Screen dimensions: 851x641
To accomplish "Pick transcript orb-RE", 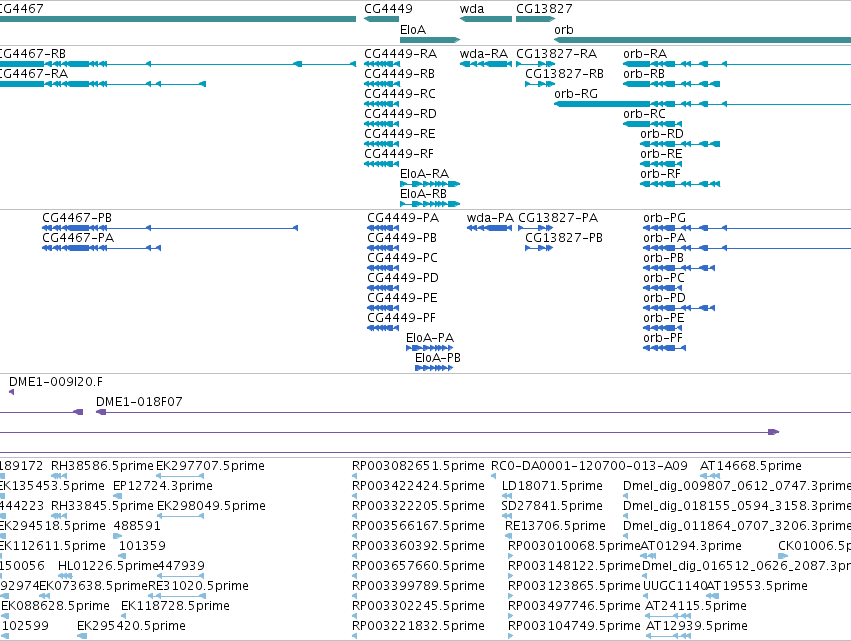I will coord(661,164).
